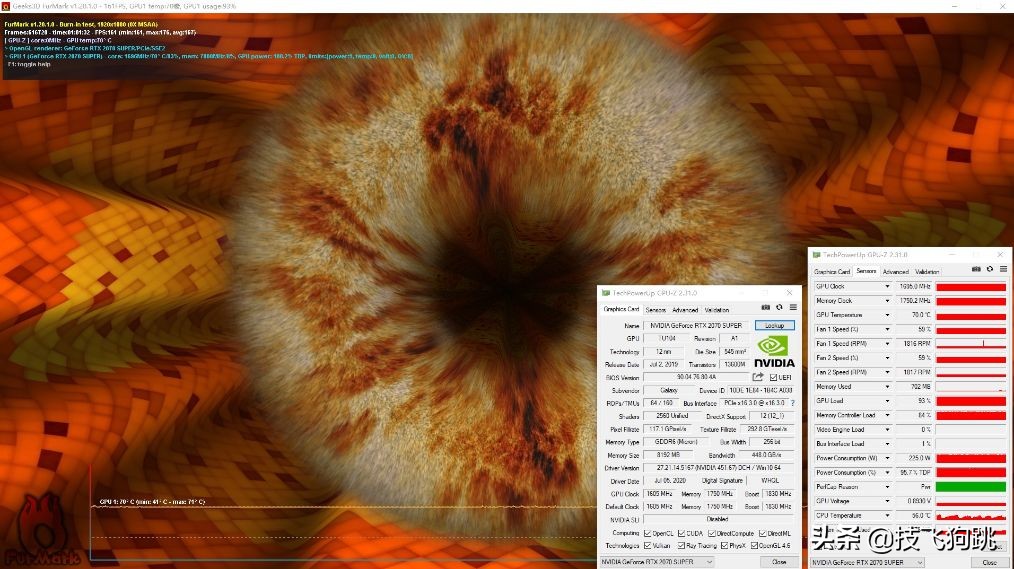Click the Lookup button

(775, 325)
